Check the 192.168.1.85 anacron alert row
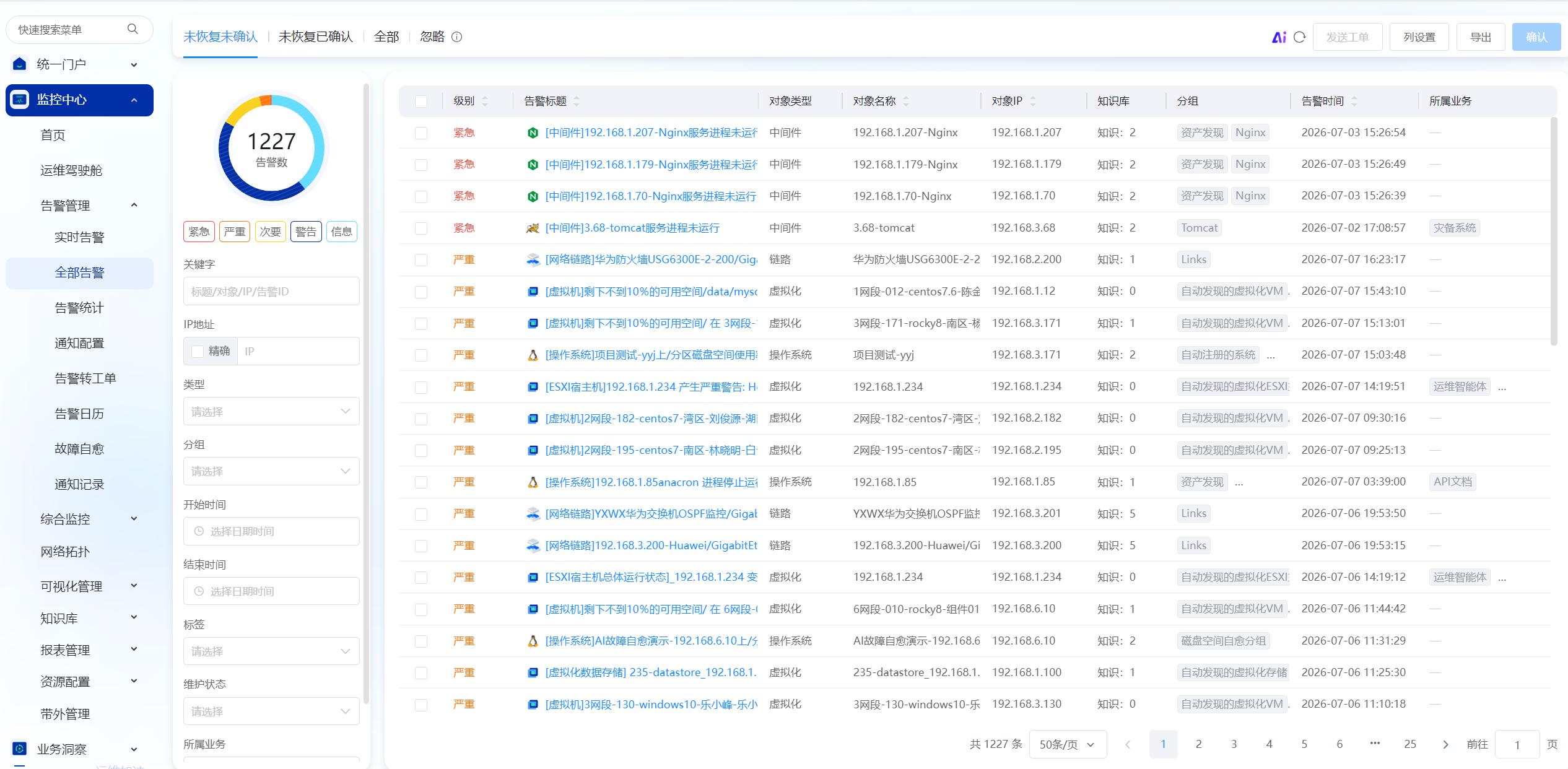1568x769 pixels. click(421, 482)
